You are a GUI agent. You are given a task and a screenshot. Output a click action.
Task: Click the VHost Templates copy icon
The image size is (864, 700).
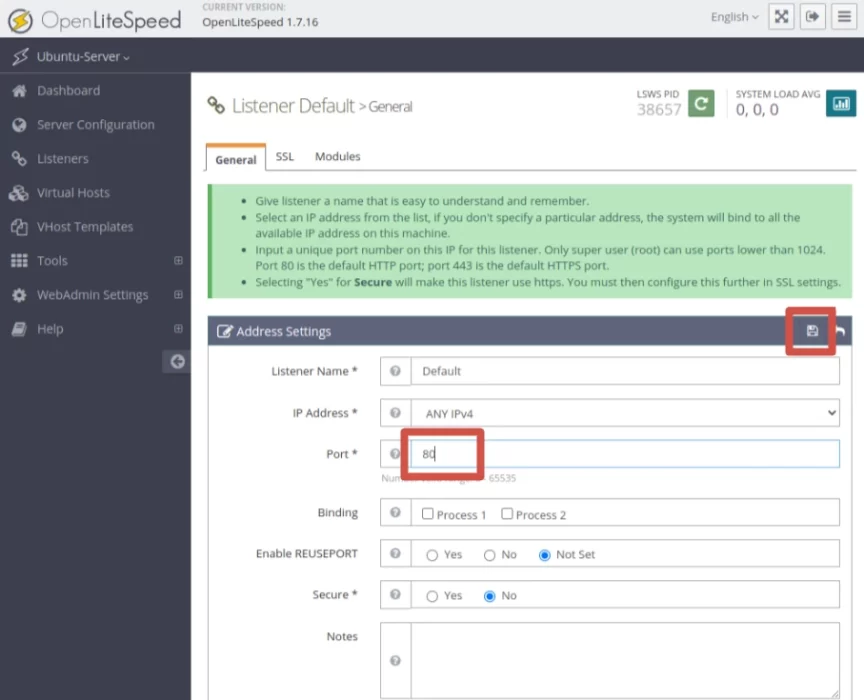(x=19, y=227)
